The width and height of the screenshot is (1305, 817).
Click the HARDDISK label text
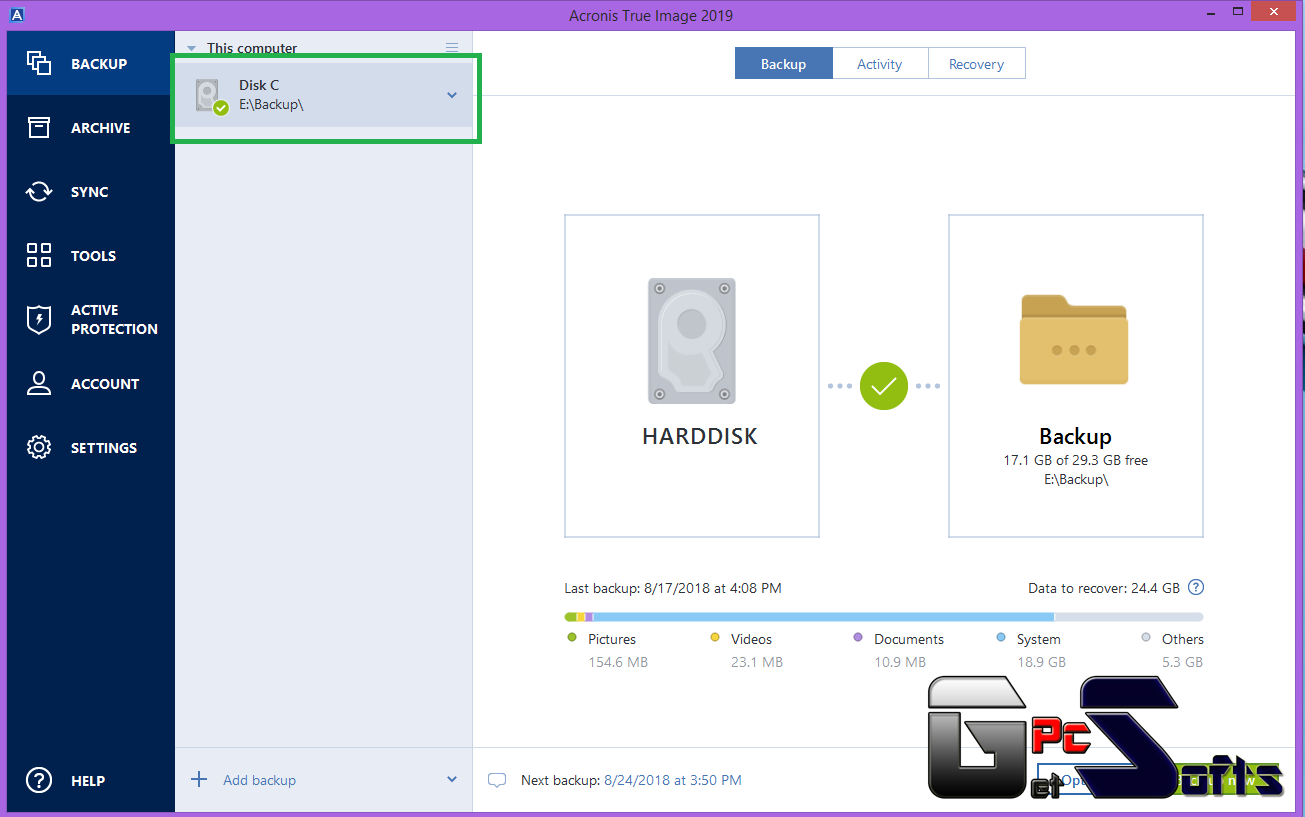pyautogui.click(x=700, y=437)
